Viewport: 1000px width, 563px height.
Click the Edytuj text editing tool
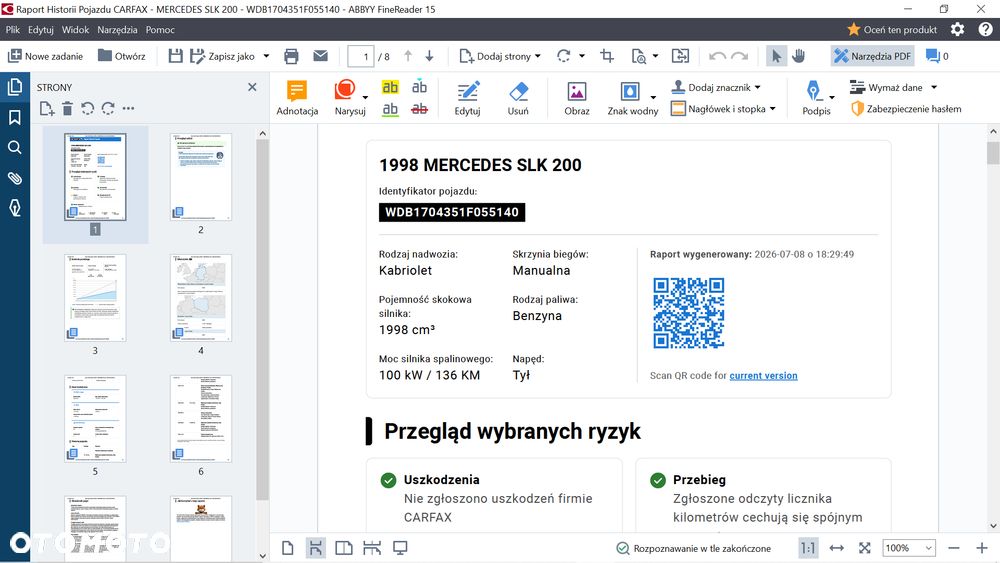tap(467, 98)
